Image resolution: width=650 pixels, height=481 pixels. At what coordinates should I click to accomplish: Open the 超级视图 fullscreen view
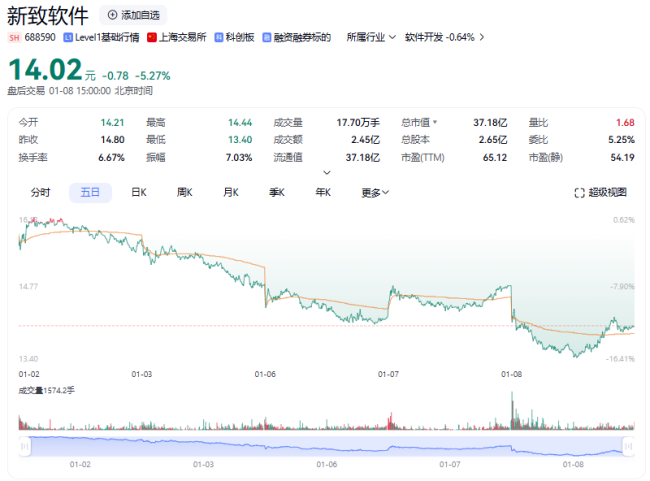tap(600, 192)
